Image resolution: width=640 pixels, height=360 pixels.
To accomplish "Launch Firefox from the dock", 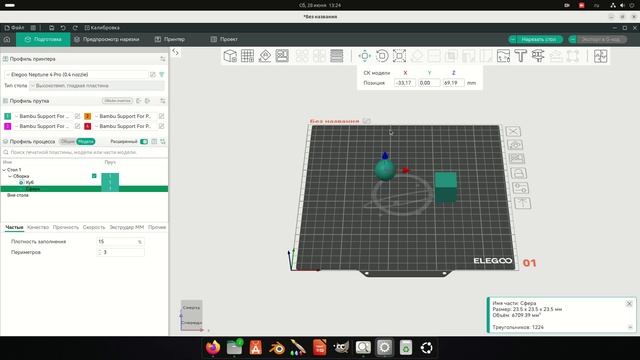I will pos(213,348).
